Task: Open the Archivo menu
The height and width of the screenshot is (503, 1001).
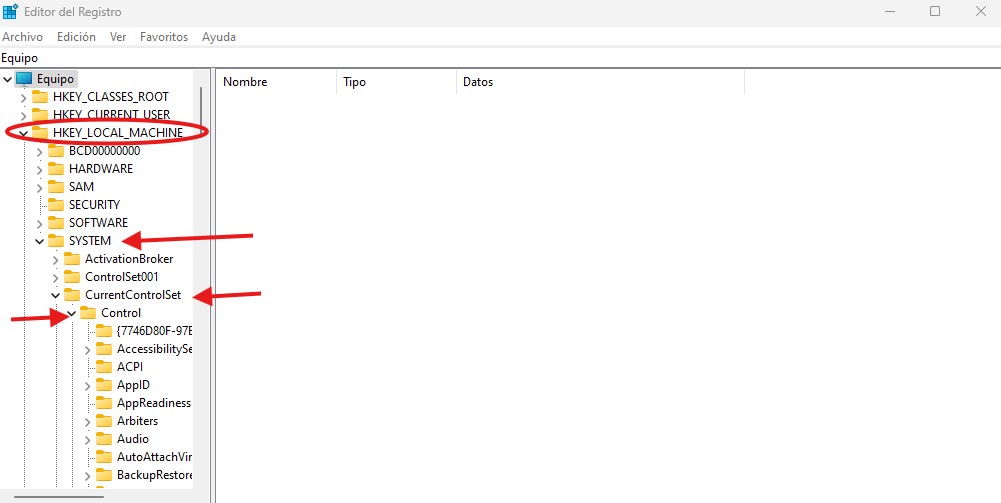Action: [x=22, y=37]
